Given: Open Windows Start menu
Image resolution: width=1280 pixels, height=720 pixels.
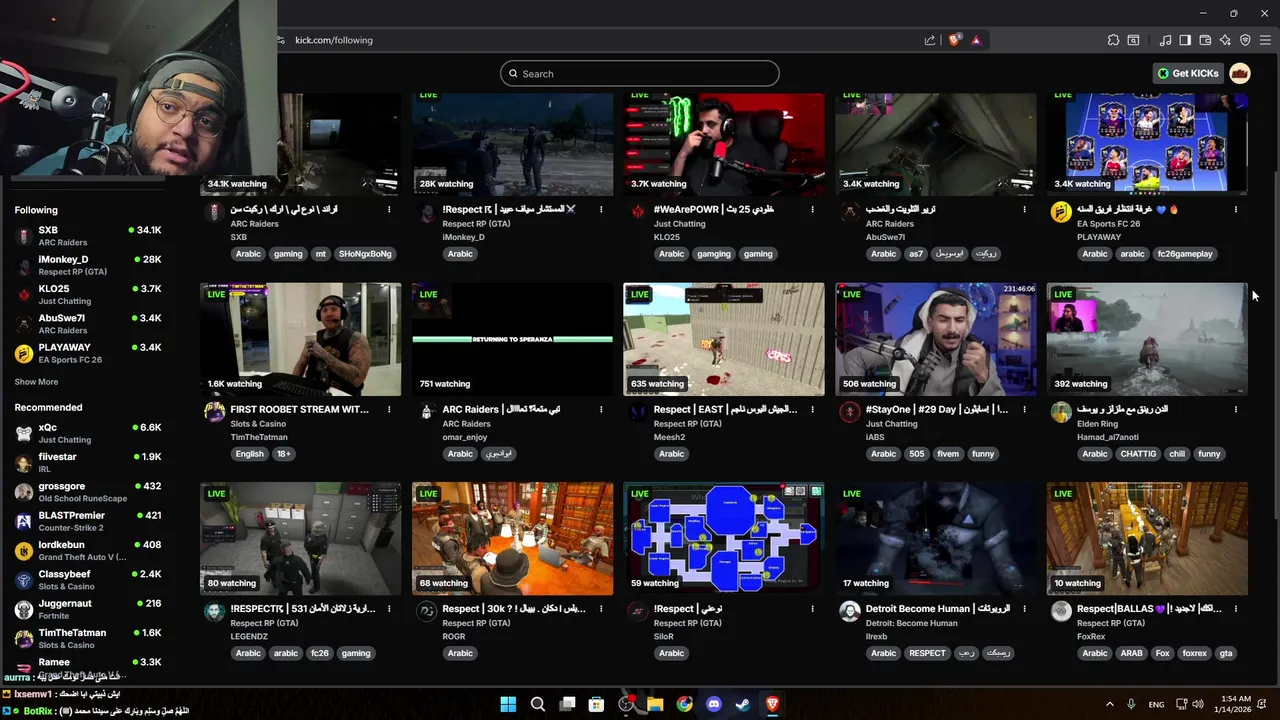Looking at the screenshot, I should [x=508, y=704].
